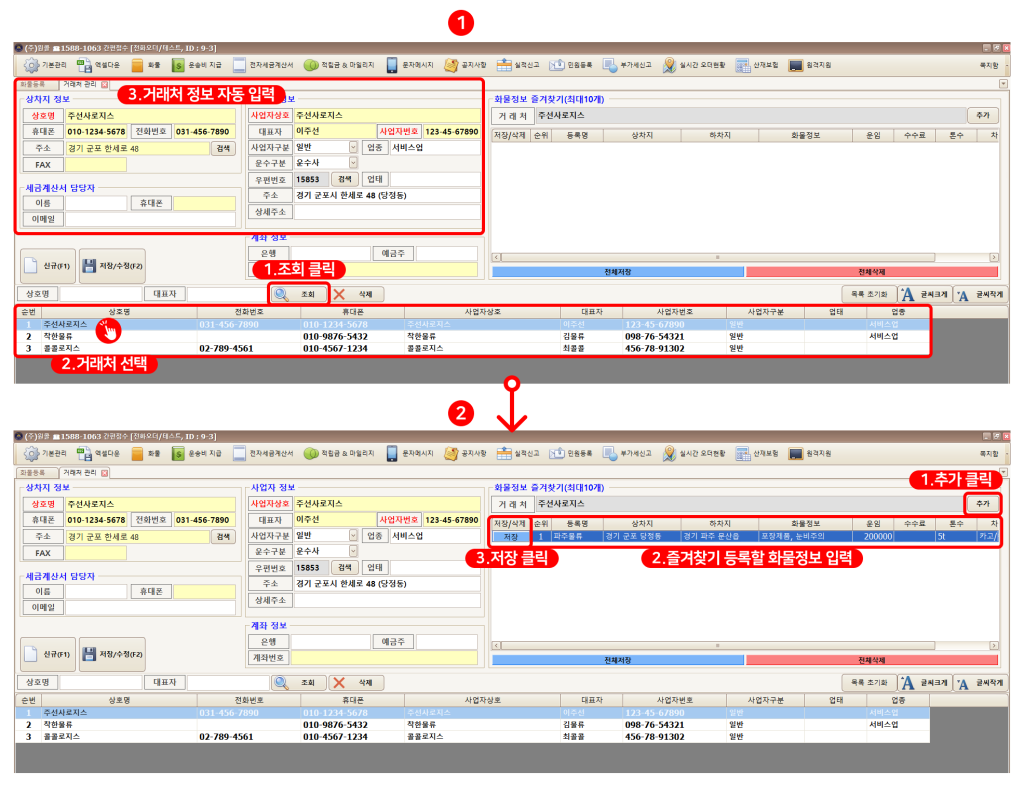The height and width of the screenshot is (785, 1024).
Task: Select 착한물류 row in top window customer list
Action: 58,337
